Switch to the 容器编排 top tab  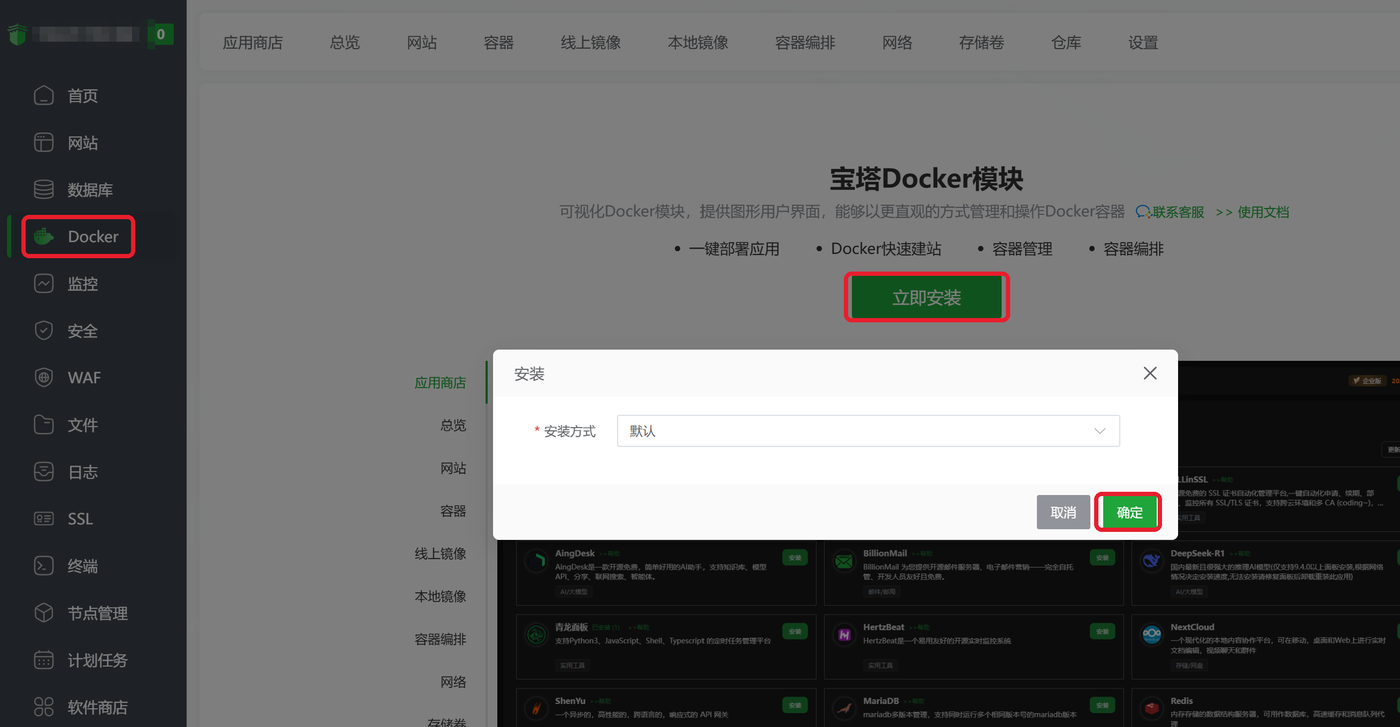pyautogui.click(x=805, y=43)
